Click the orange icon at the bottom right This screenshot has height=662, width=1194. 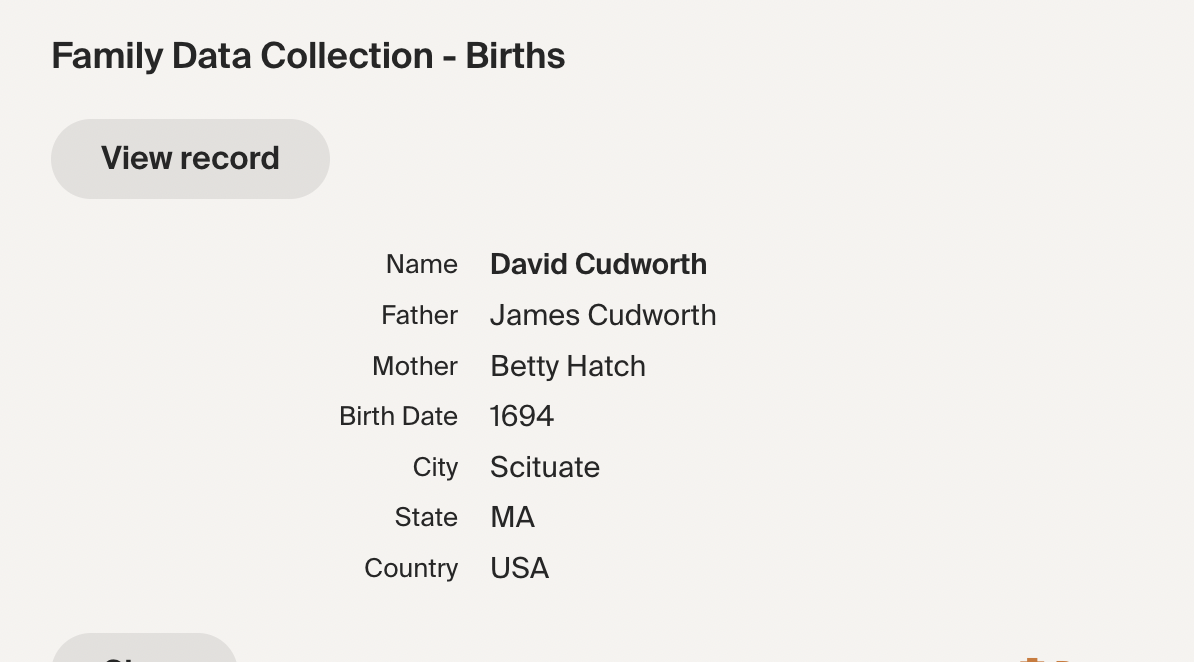[x=1031, y=659]
